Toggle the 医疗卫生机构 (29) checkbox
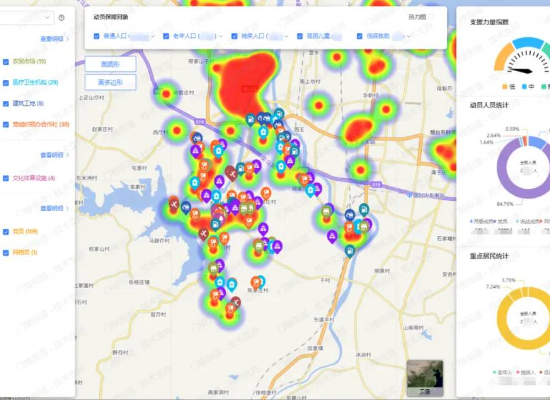This screenshot has height=400, width=550. (x=6, y=83)
